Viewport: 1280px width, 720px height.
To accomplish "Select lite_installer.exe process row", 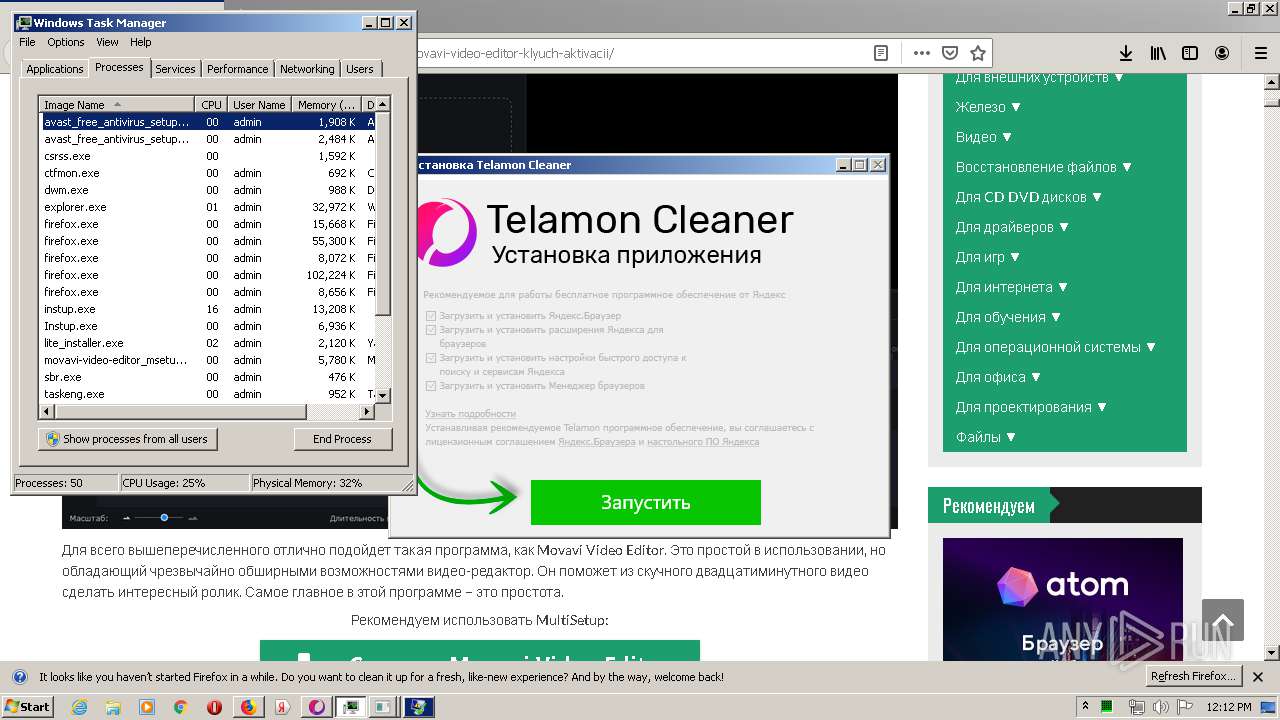I will [x=208, y=343].
